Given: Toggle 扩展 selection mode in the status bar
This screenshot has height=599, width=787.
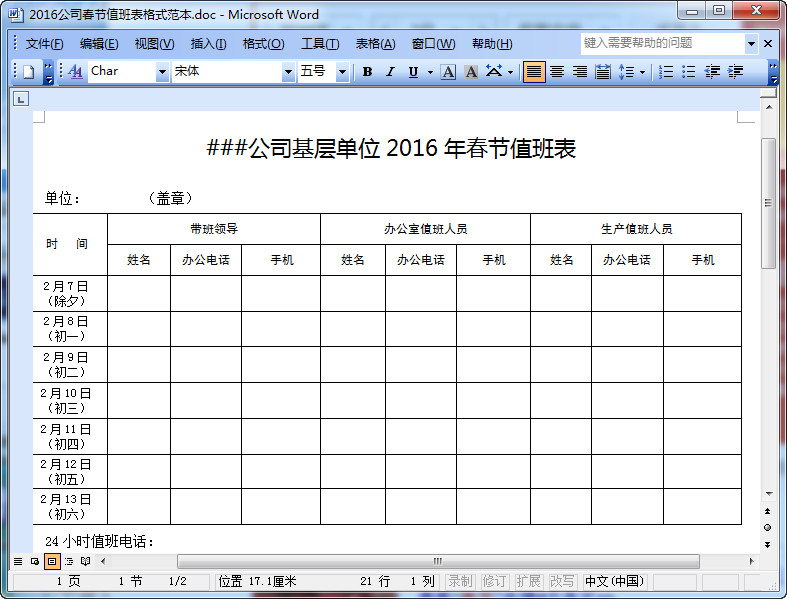Looking at the screenshot, I should tap(528, 581).
